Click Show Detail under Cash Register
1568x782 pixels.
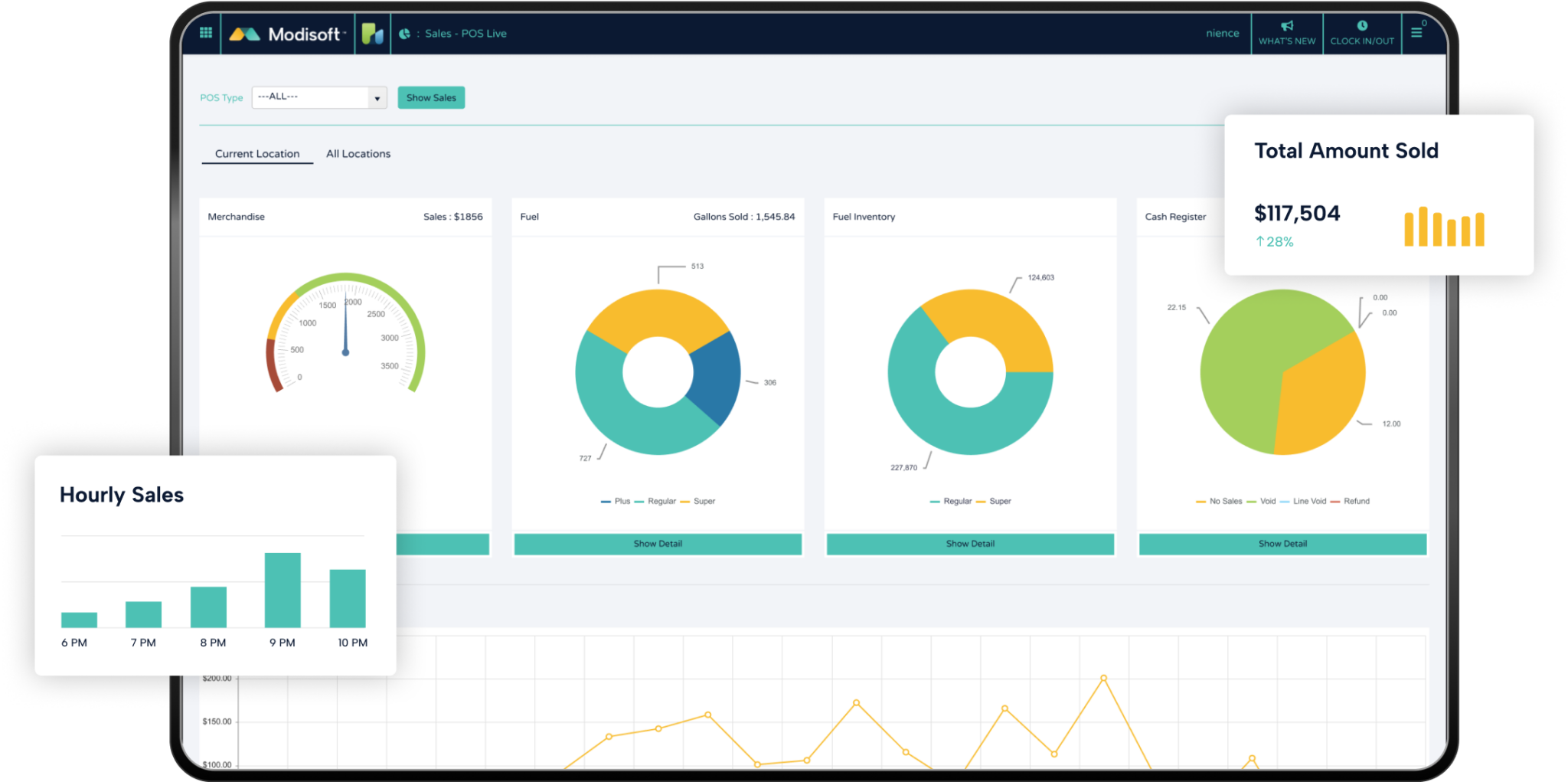(x=1282, y=544)
